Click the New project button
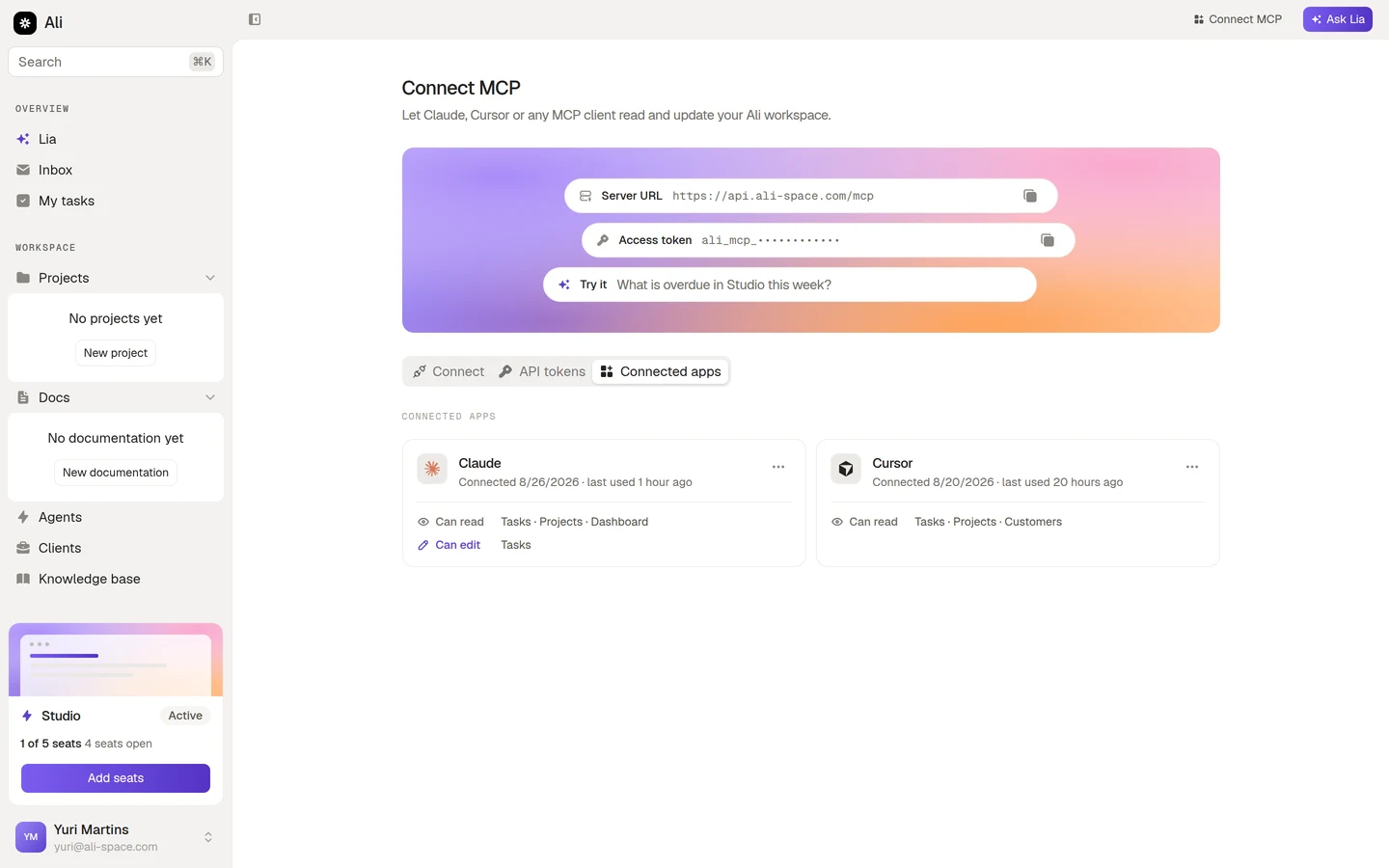Image resolution: width=1389 pixels, height=868 pixels. pyautogui.click(x=116, y=353)
